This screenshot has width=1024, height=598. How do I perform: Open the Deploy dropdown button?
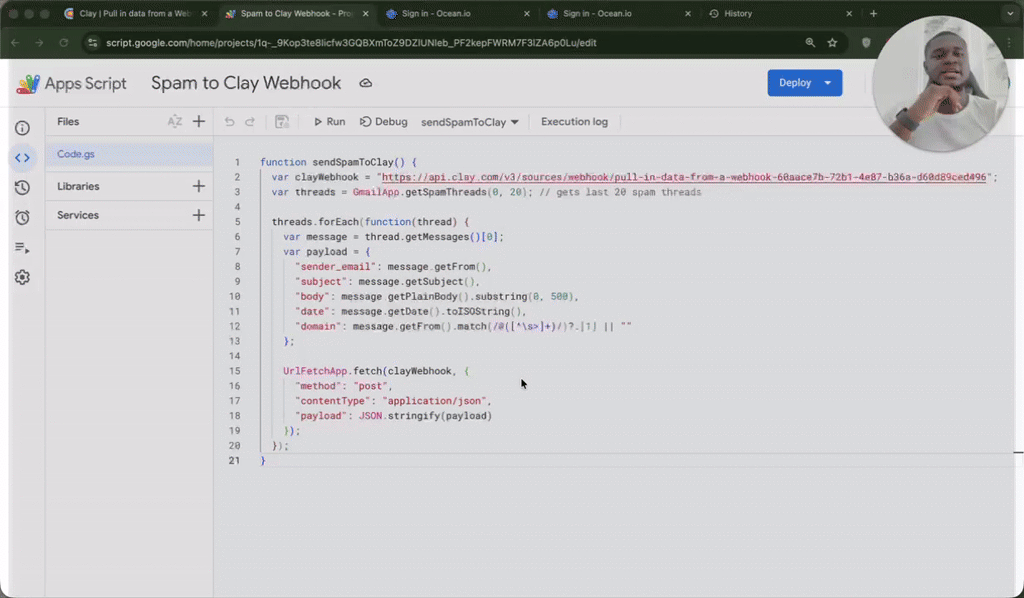(x=804, y=83)
